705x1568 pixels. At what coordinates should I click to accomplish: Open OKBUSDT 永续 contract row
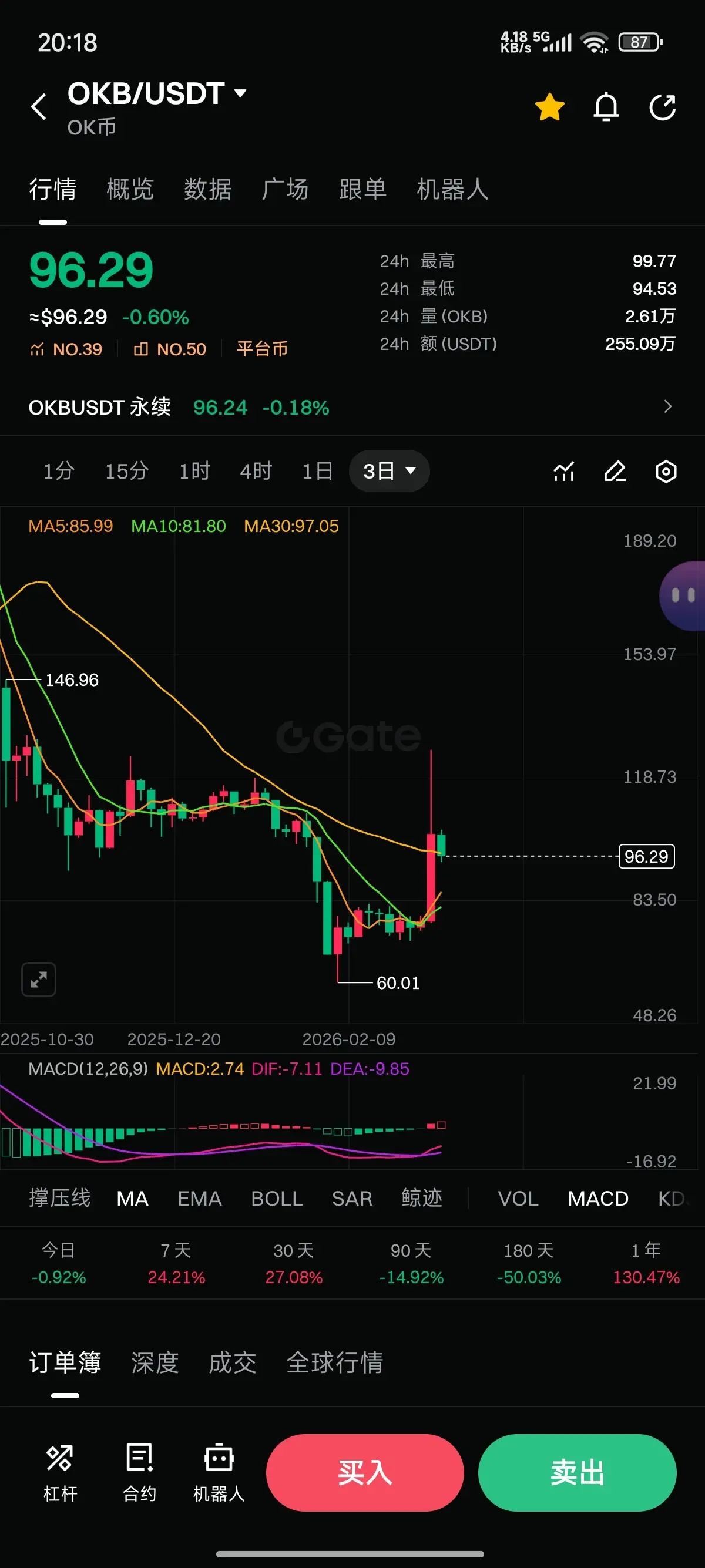pos(352,406)
